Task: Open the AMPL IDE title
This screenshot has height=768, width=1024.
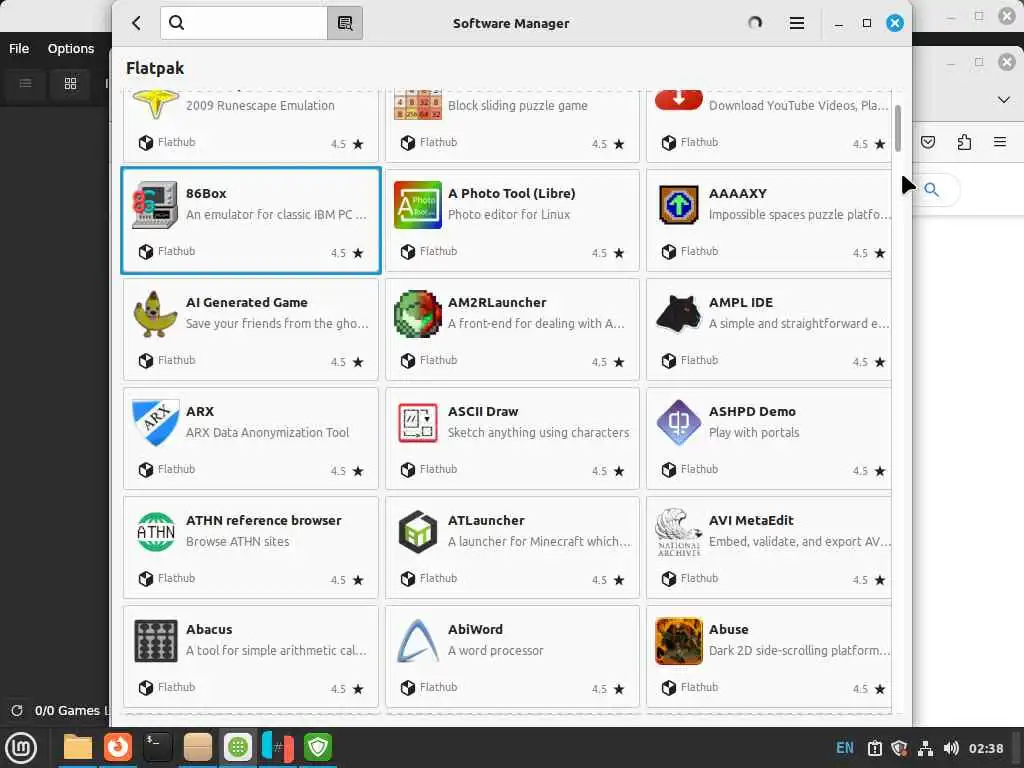Action: pyautogui.click(x=741, y=302)
